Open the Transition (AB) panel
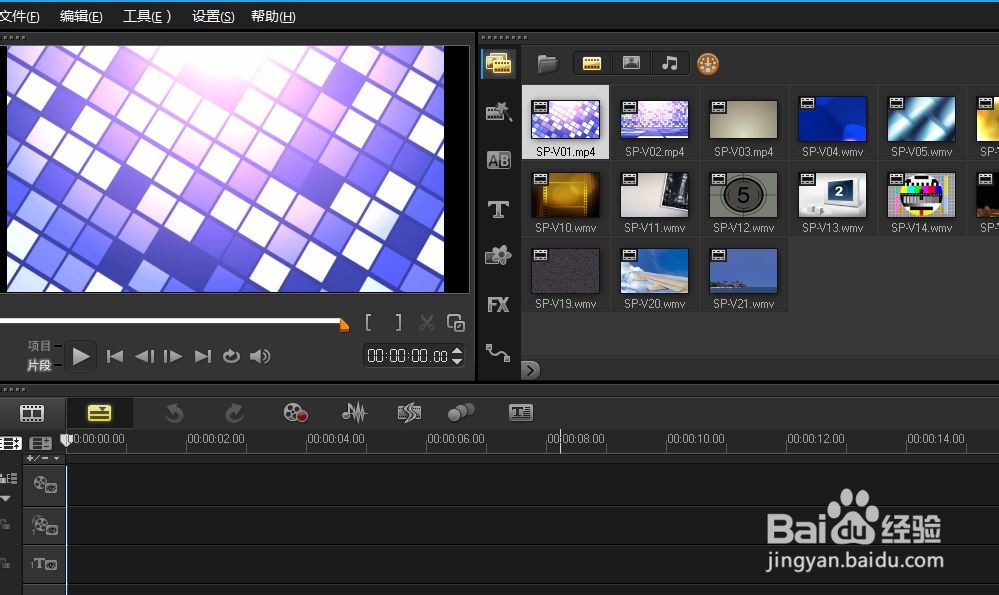 click(x=499, y=161)
